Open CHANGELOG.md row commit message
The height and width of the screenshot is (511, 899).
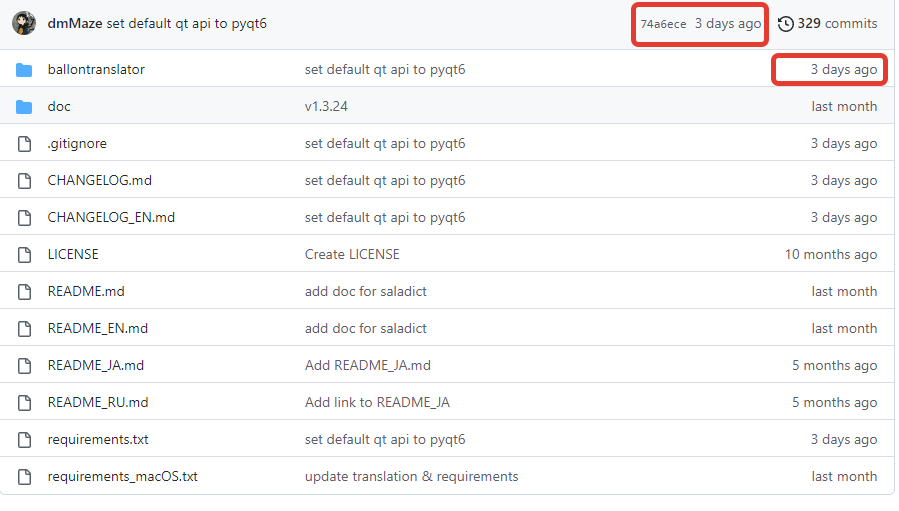[x=385, y=181]
